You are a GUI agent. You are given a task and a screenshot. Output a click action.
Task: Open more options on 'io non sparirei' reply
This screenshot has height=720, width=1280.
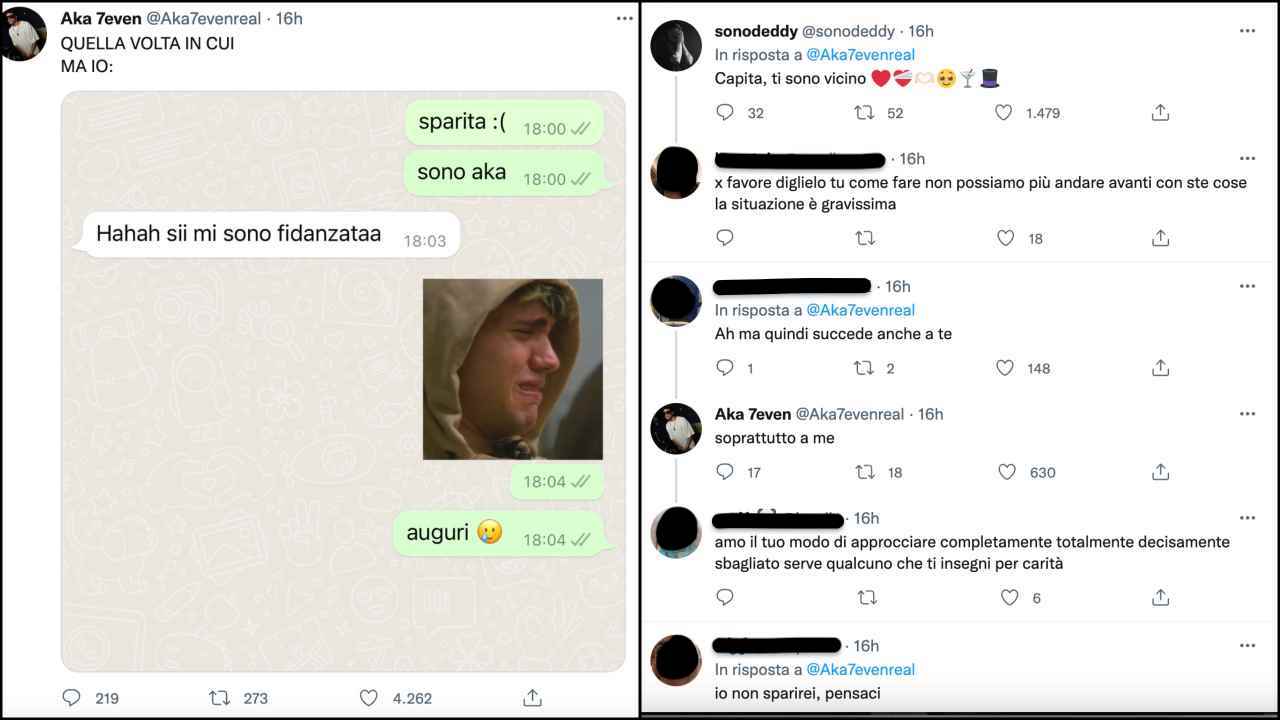coord(1247,645)
